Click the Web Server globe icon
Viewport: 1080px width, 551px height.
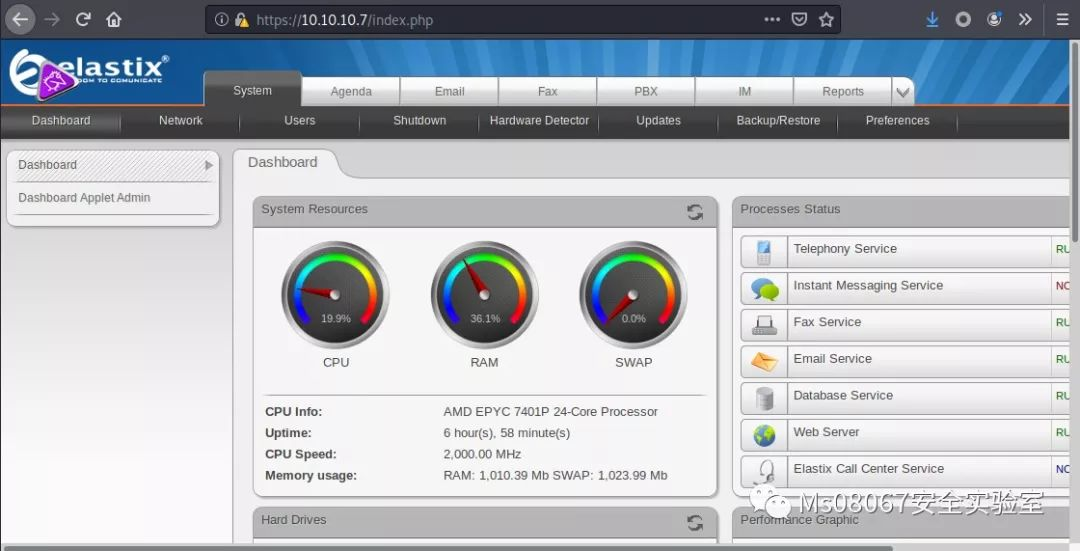(765, 435)
